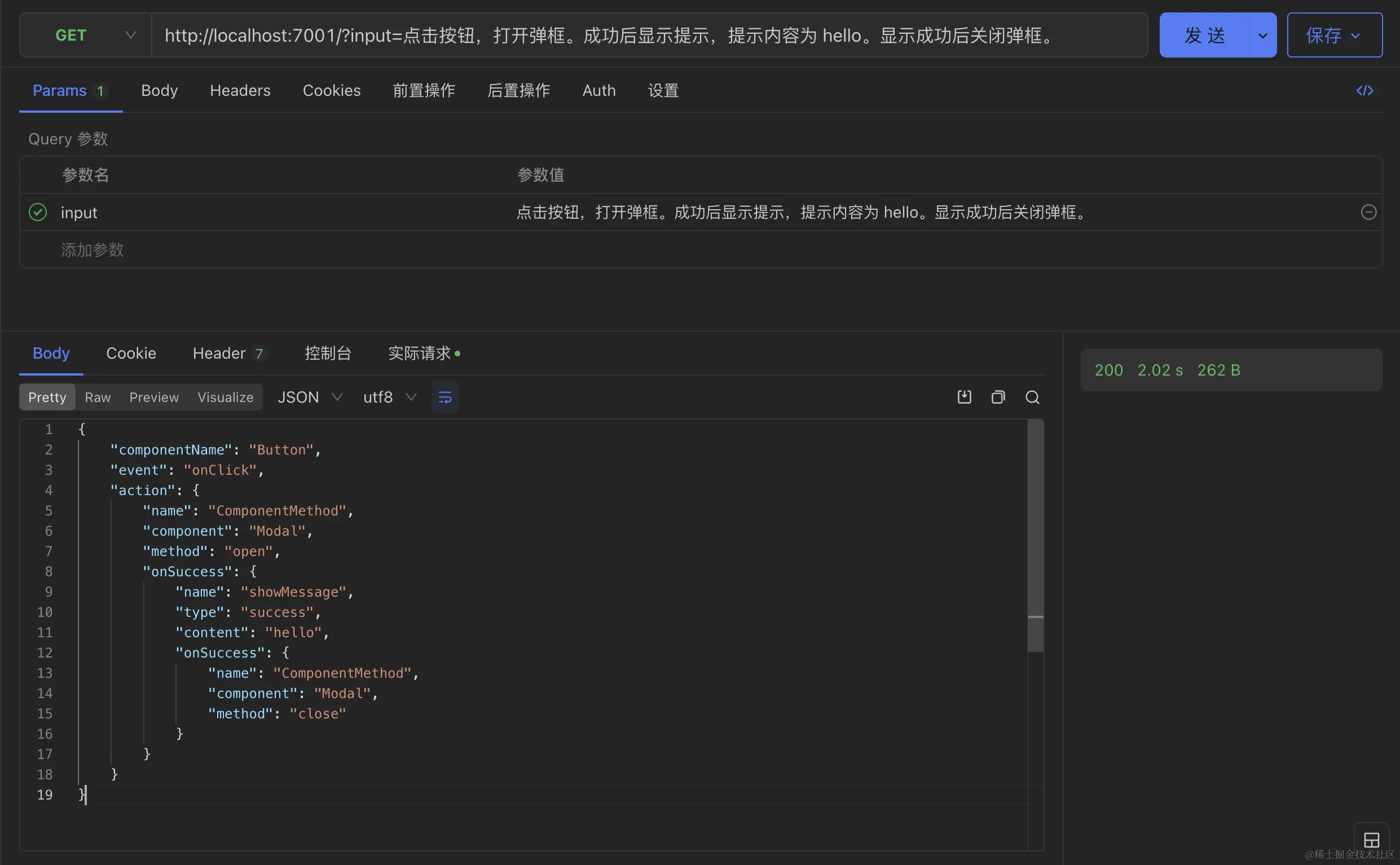Remove the input parameter row
This screenshot has height=865, width=1400.
point(1368,212)
